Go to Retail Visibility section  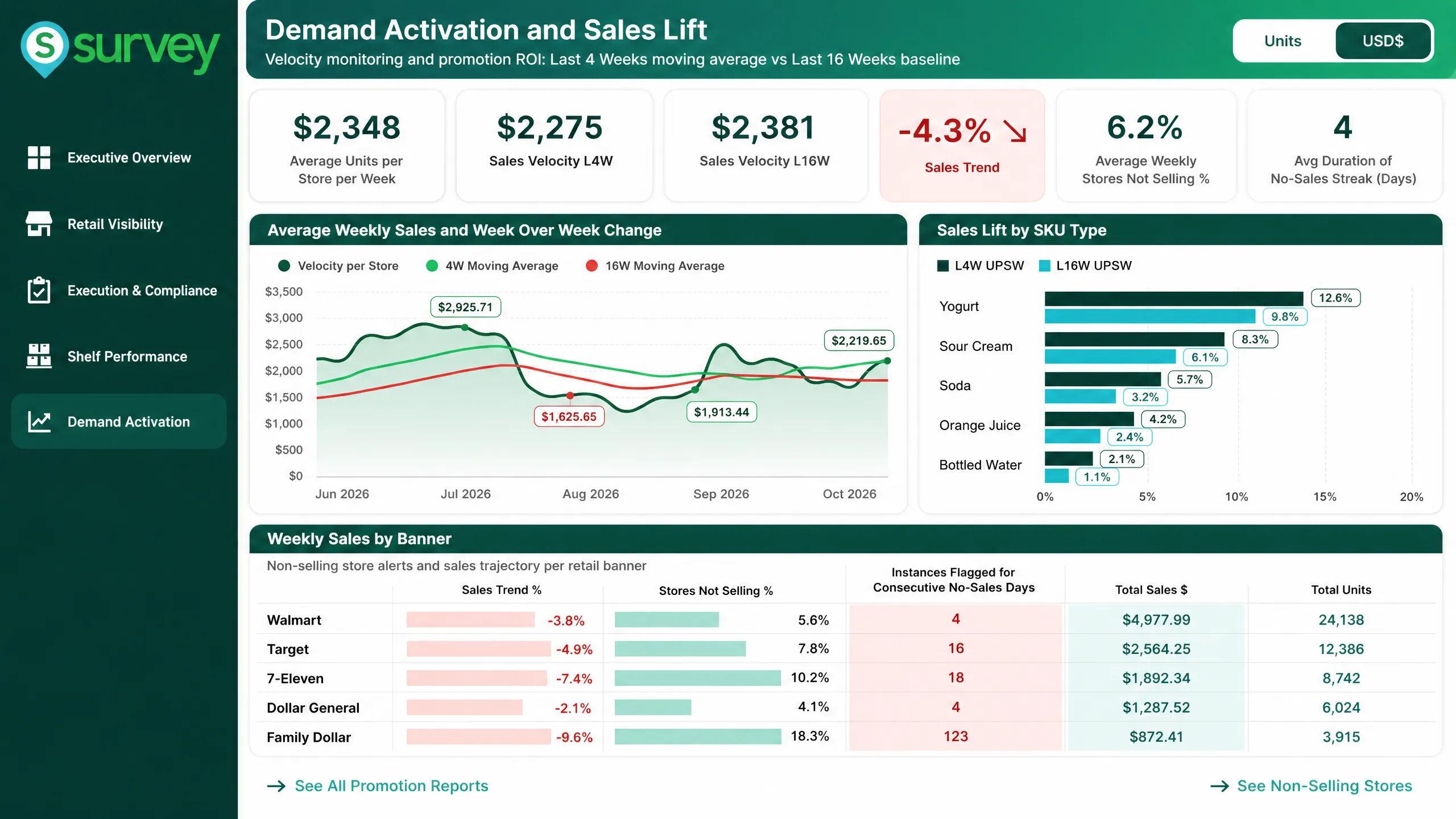pyautogui.click(x=119, y=224)
